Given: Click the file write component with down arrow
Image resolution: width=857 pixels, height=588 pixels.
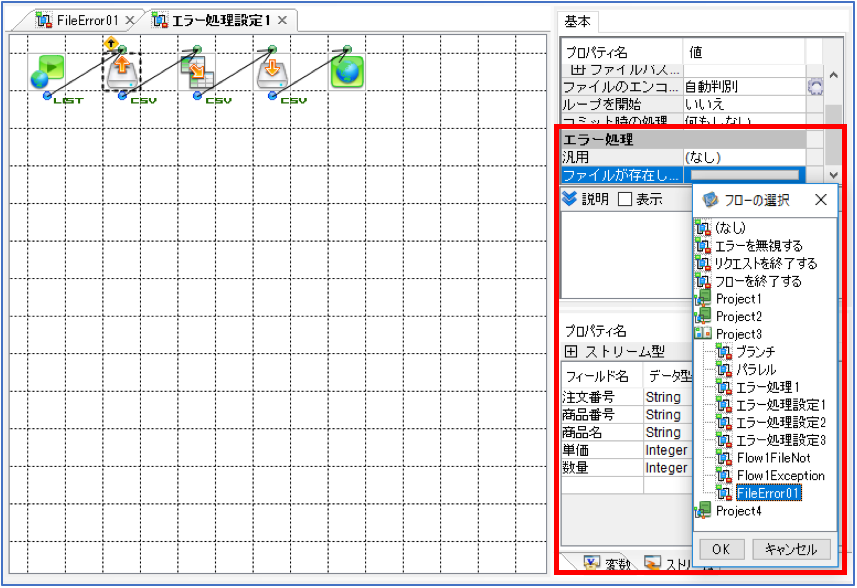Looking at the screenshot, I should pos(272,72).
